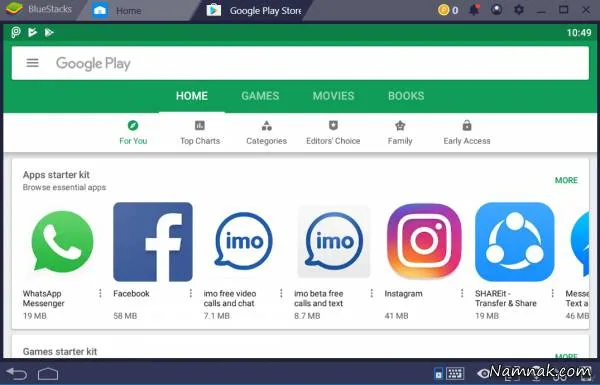Open the For You section
The width and height of the screenshot is (600, 385).
click(133, 132)
